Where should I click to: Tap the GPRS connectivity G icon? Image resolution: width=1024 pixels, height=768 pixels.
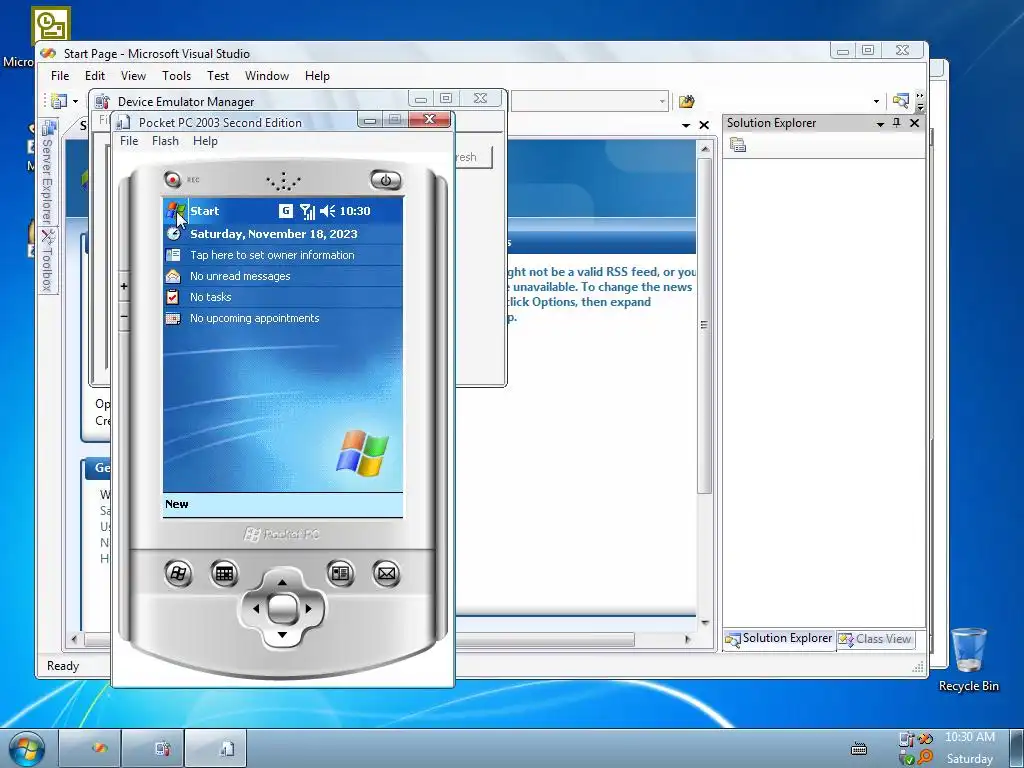click(x=285, y=210)
